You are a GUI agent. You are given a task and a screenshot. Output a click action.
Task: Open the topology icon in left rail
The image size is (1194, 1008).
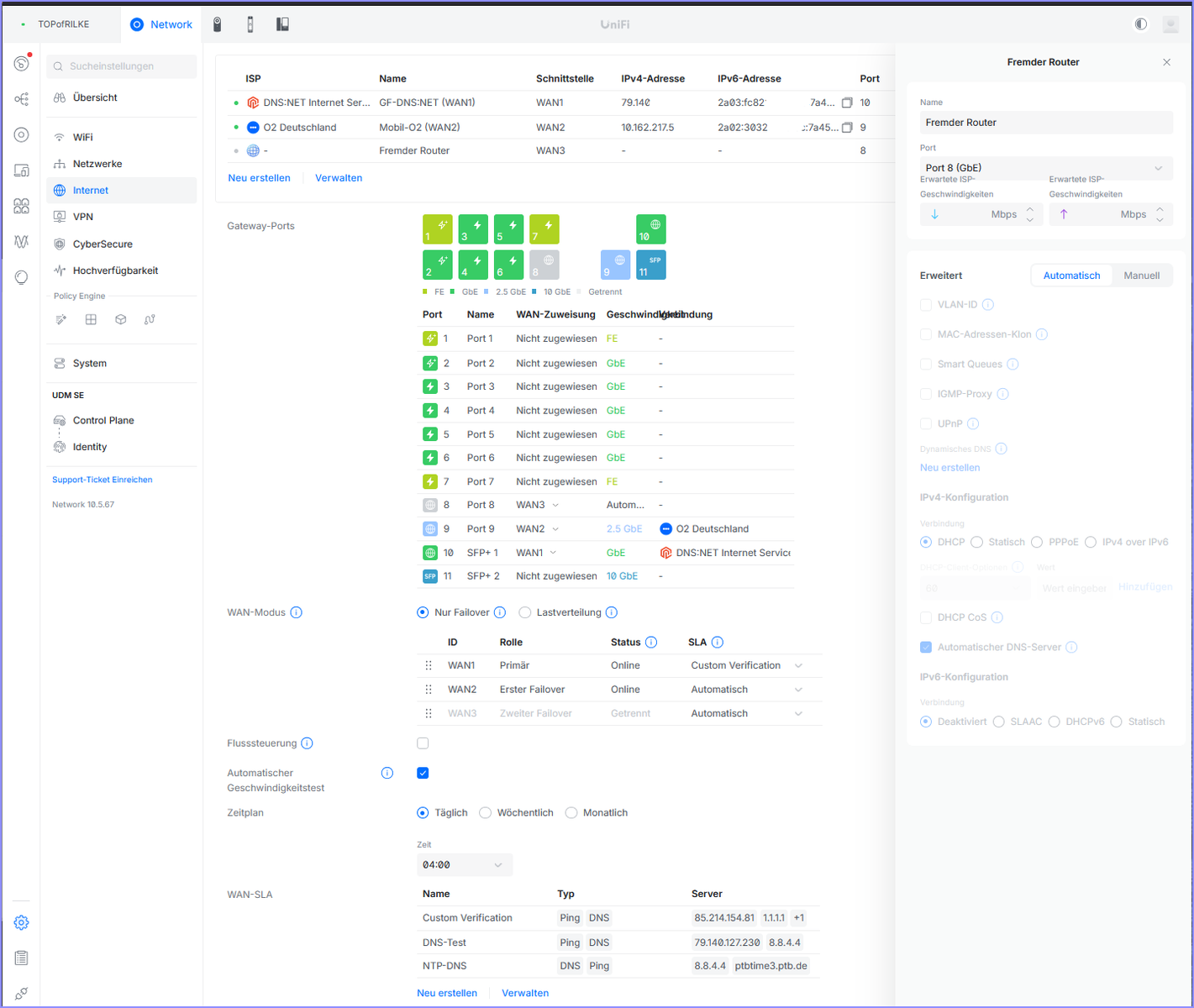click(x=22, y=99)
